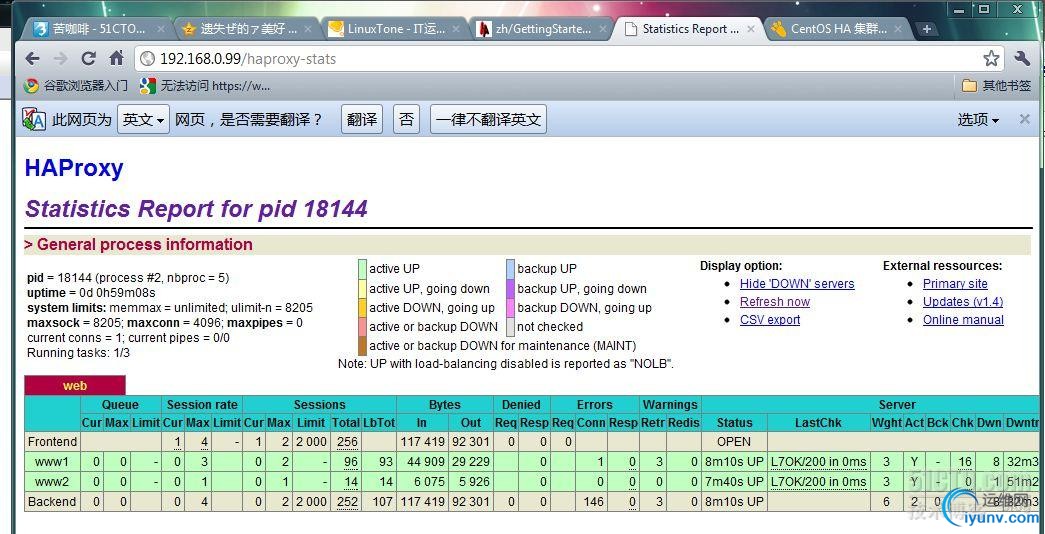Image resolution: width=1045 pixels, height=534 pixels.
Task: Click the Backend row label
Action: click(x=52, y=501)
